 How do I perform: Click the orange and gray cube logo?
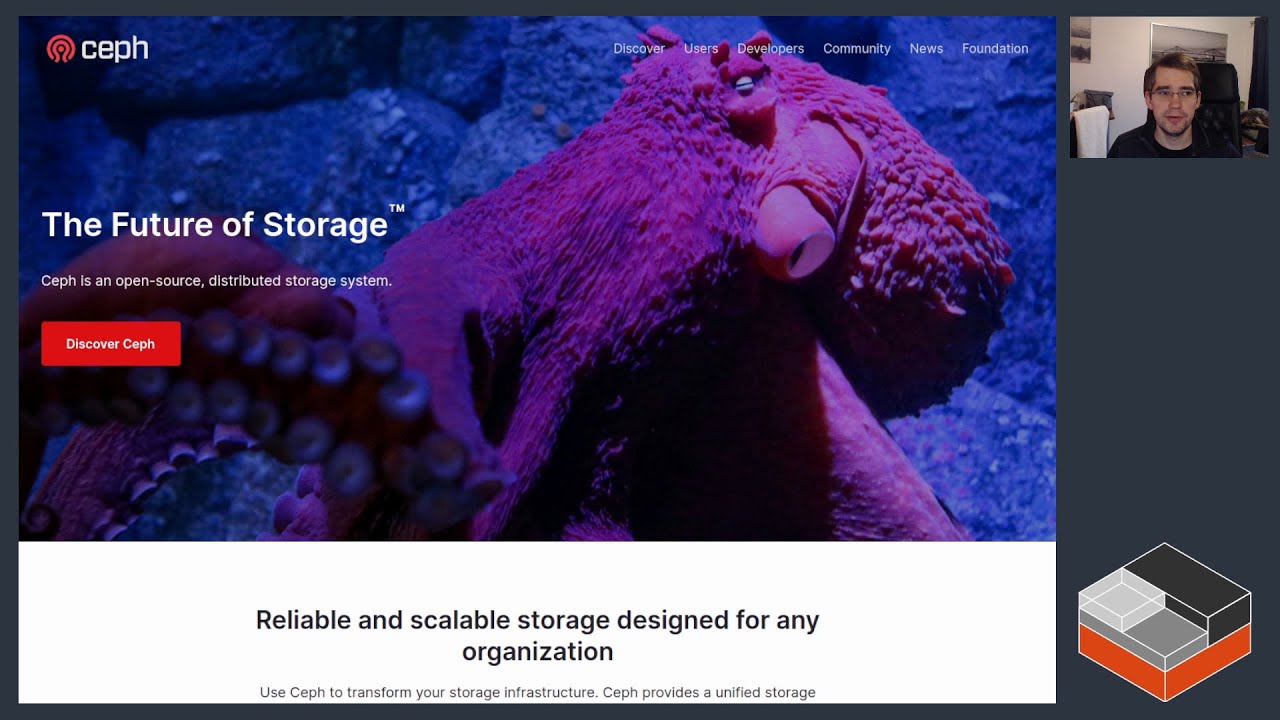click(1165, 622)
